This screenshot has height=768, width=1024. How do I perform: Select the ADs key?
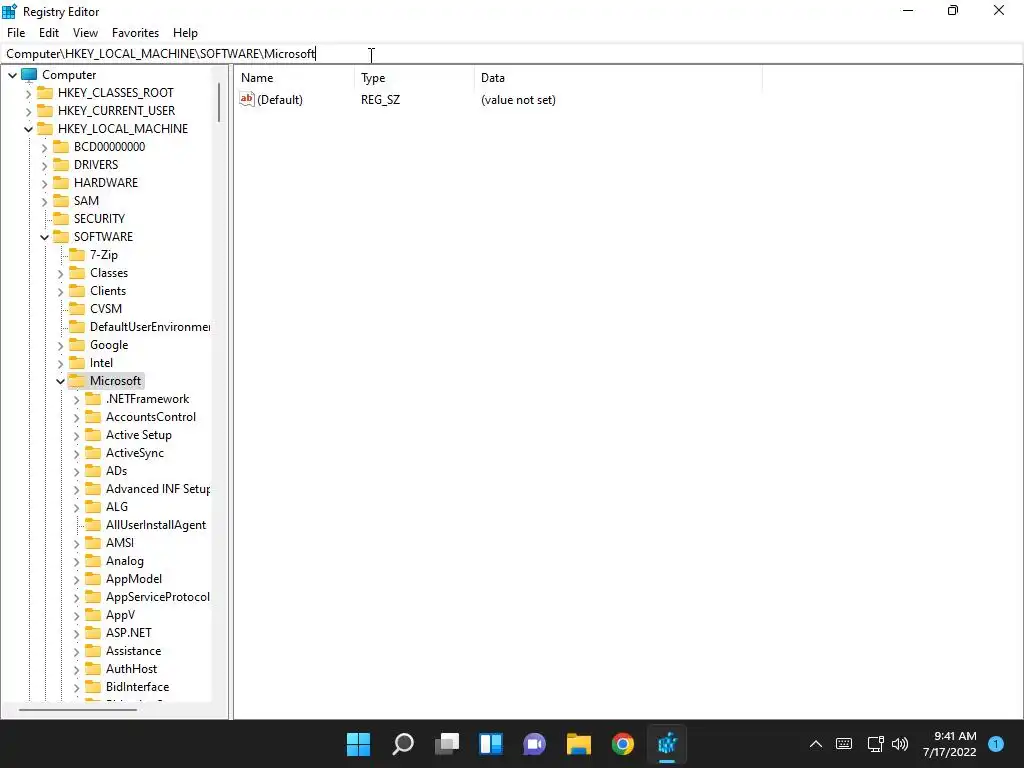116,471
